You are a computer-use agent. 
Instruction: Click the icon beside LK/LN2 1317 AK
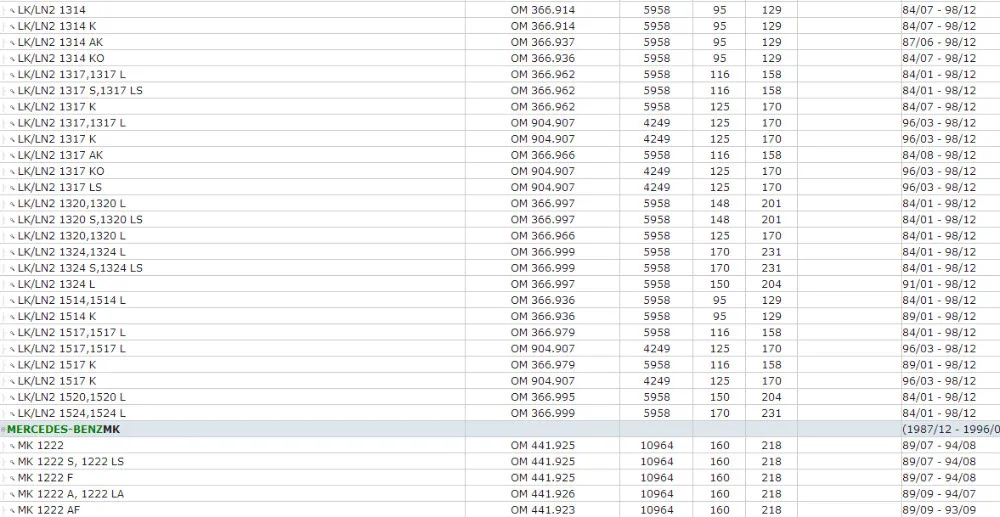pyautogui.click(x=12, y=156)
